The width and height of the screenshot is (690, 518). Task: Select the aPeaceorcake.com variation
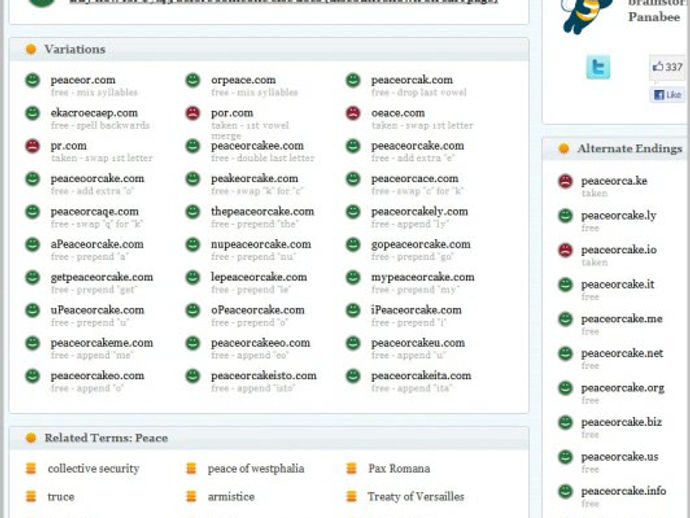(x=97, y=245)
